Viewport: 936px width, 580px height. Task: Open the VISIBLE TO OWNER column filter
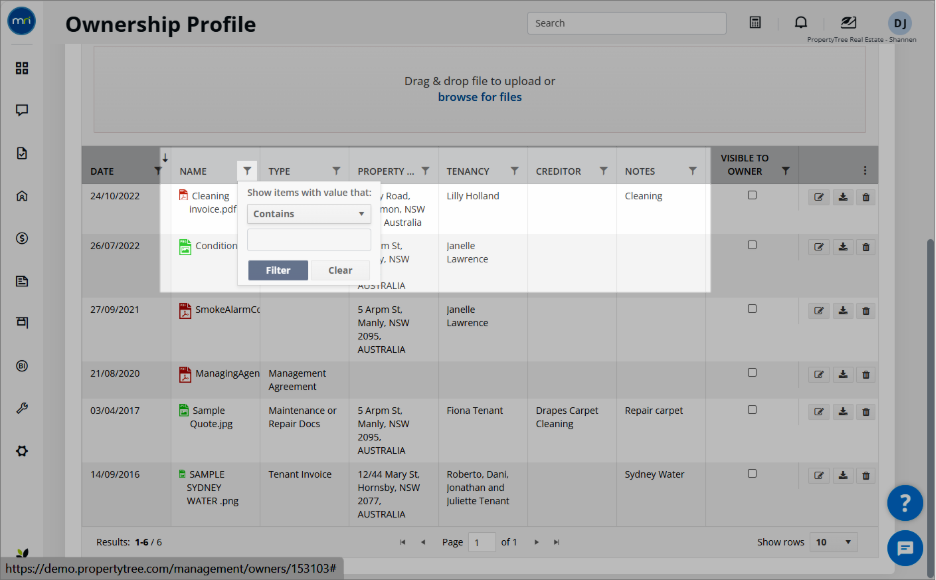(x=786, y=171)
